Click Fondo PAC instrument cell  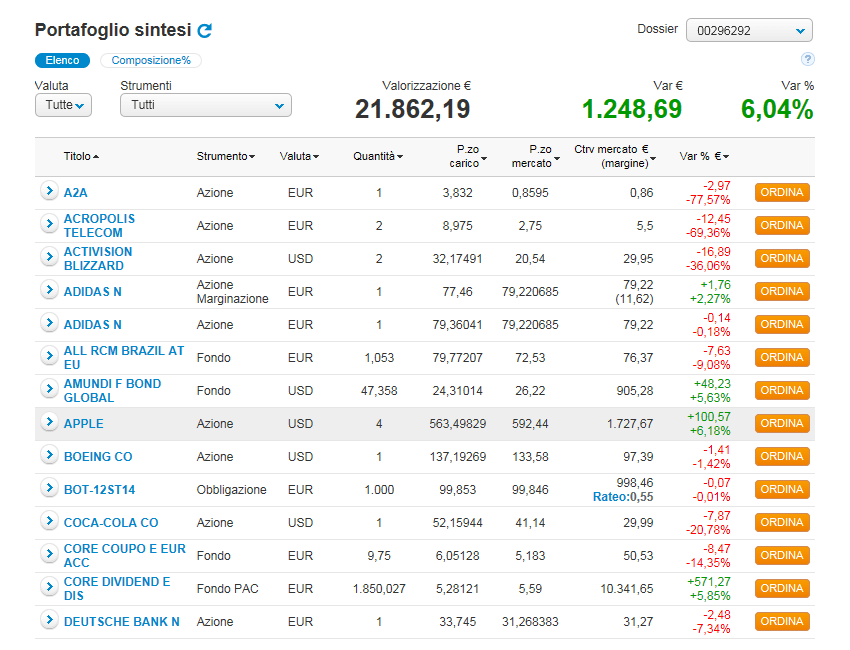click(227, 589)
